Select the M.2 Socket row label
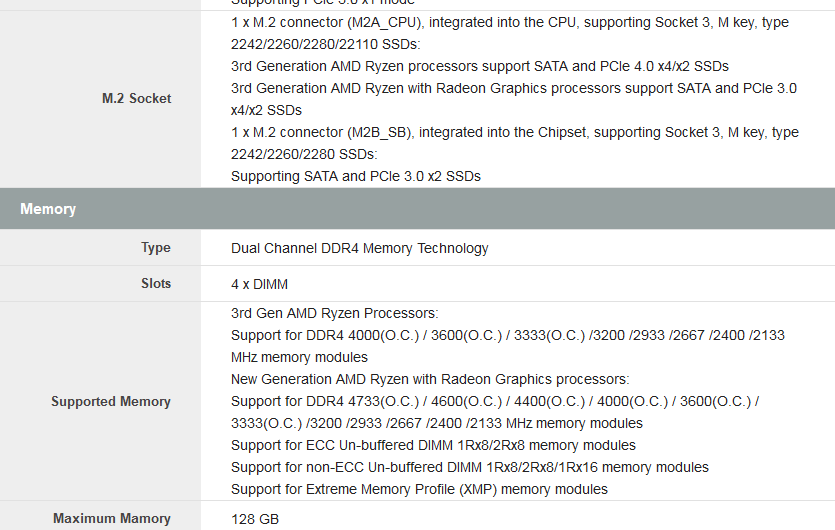This screenshot has height=530, width=835. (136, 99)
